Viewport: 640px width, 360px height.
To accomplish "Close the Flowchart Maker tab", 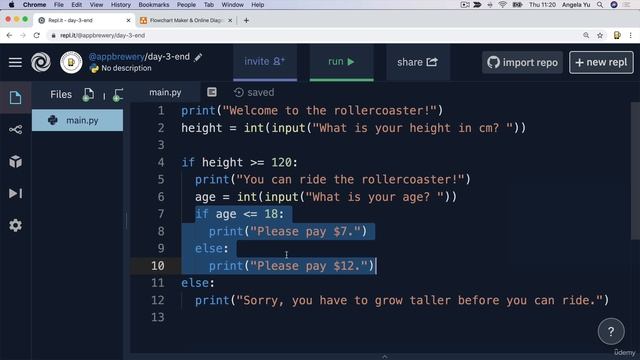I will pyautogui.click(x=230, y=20).
